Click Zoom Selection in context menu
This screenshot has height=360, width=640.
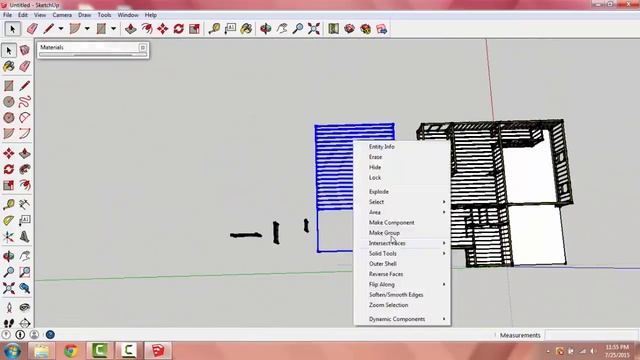point(389,305)
